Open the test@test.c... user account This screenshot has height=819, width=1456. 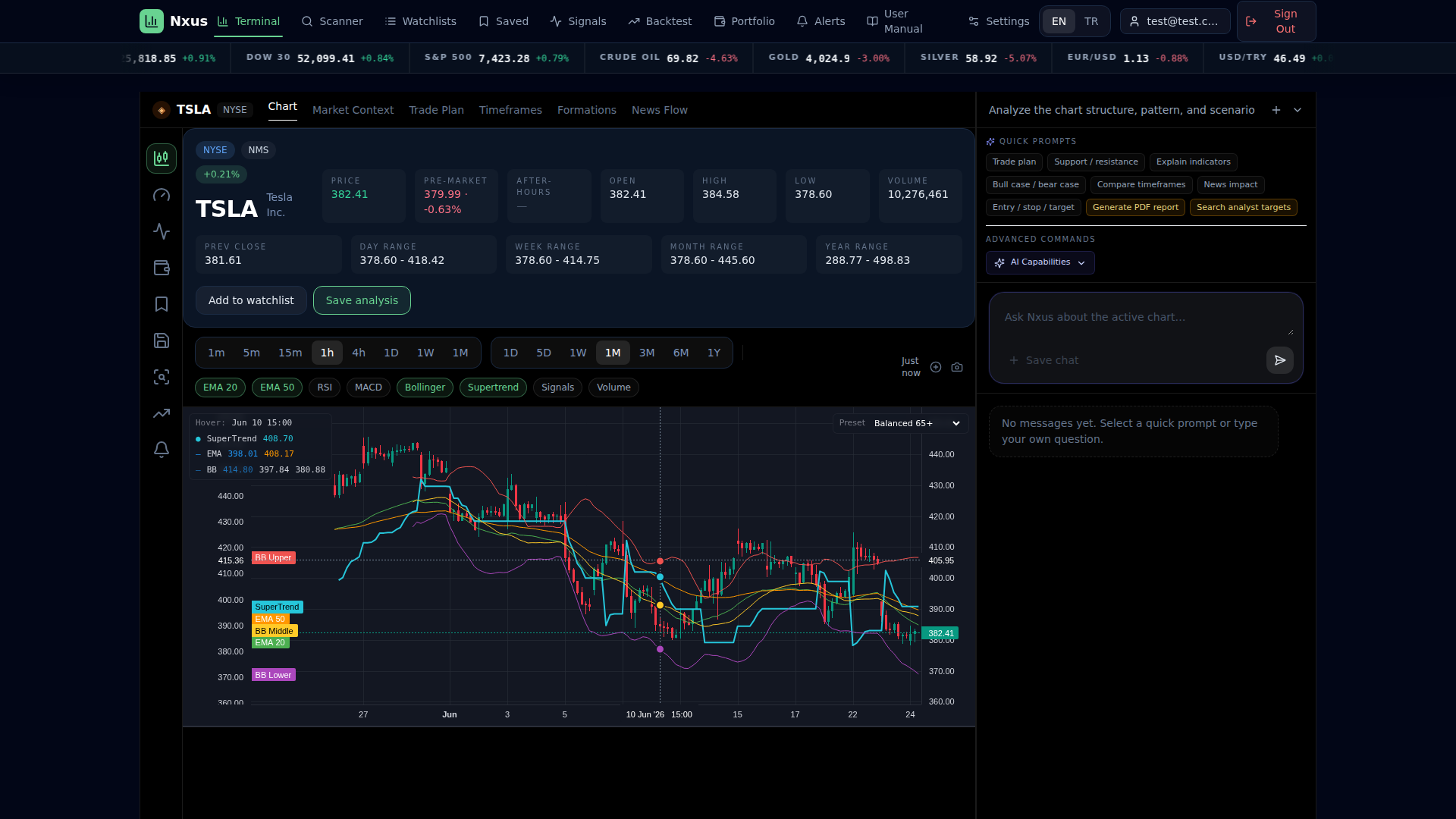1175,21
